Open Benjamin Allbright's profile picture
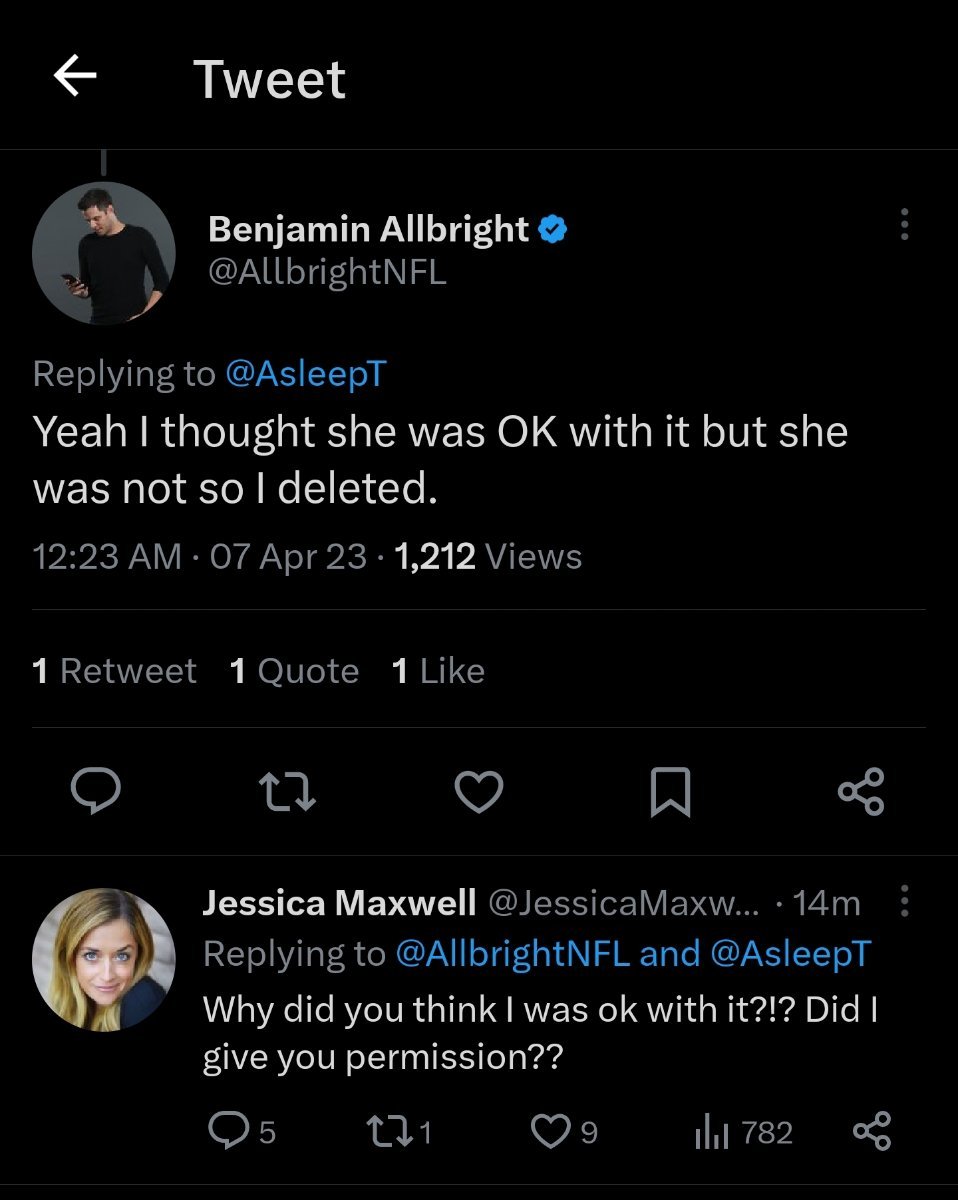 click(104, 253)
